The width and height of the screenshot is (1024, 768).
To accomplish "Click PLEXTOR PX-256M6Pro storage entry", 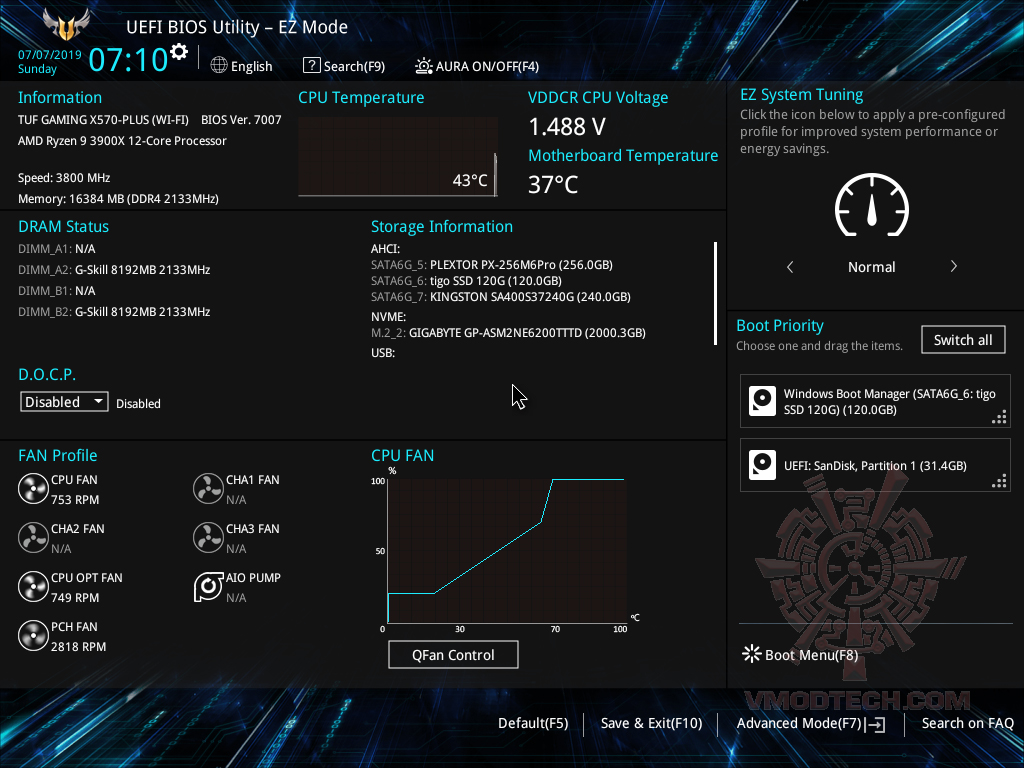I will [x=492, y=265].
